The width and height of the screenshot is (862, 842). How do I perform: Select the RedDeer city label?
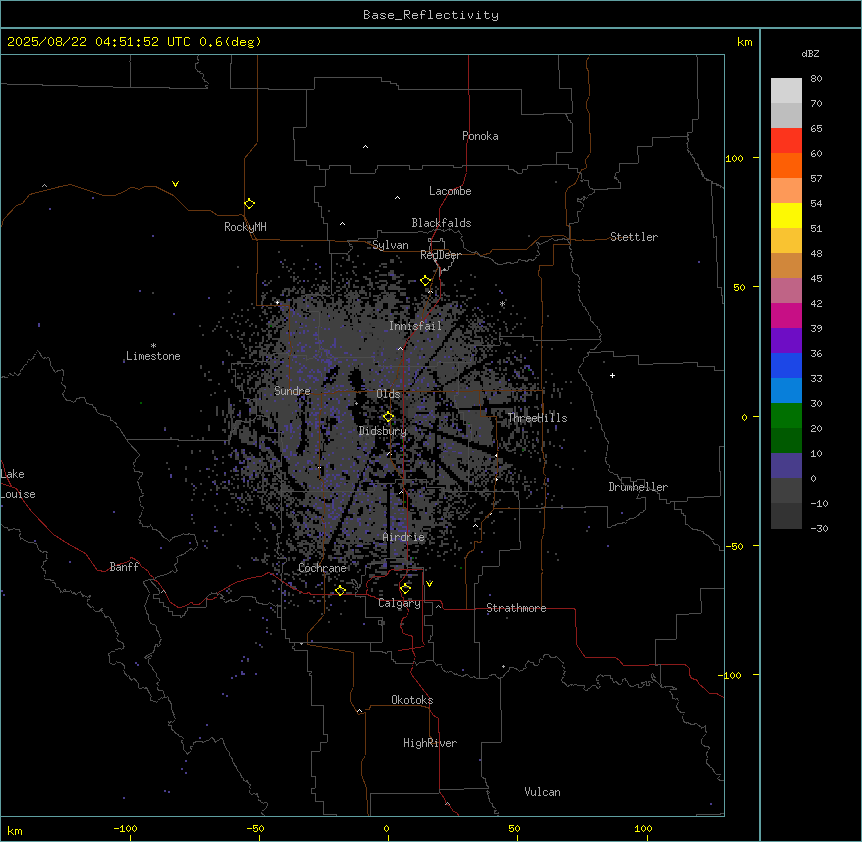click(x=441, y=255)
